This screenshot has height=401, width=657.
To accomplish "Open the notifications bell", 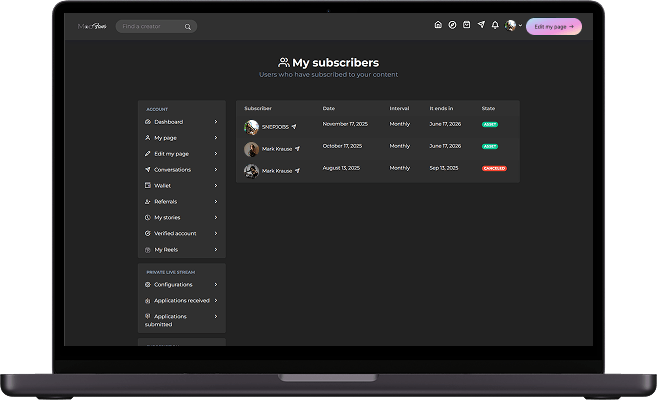I will click(x=495, y=25).
